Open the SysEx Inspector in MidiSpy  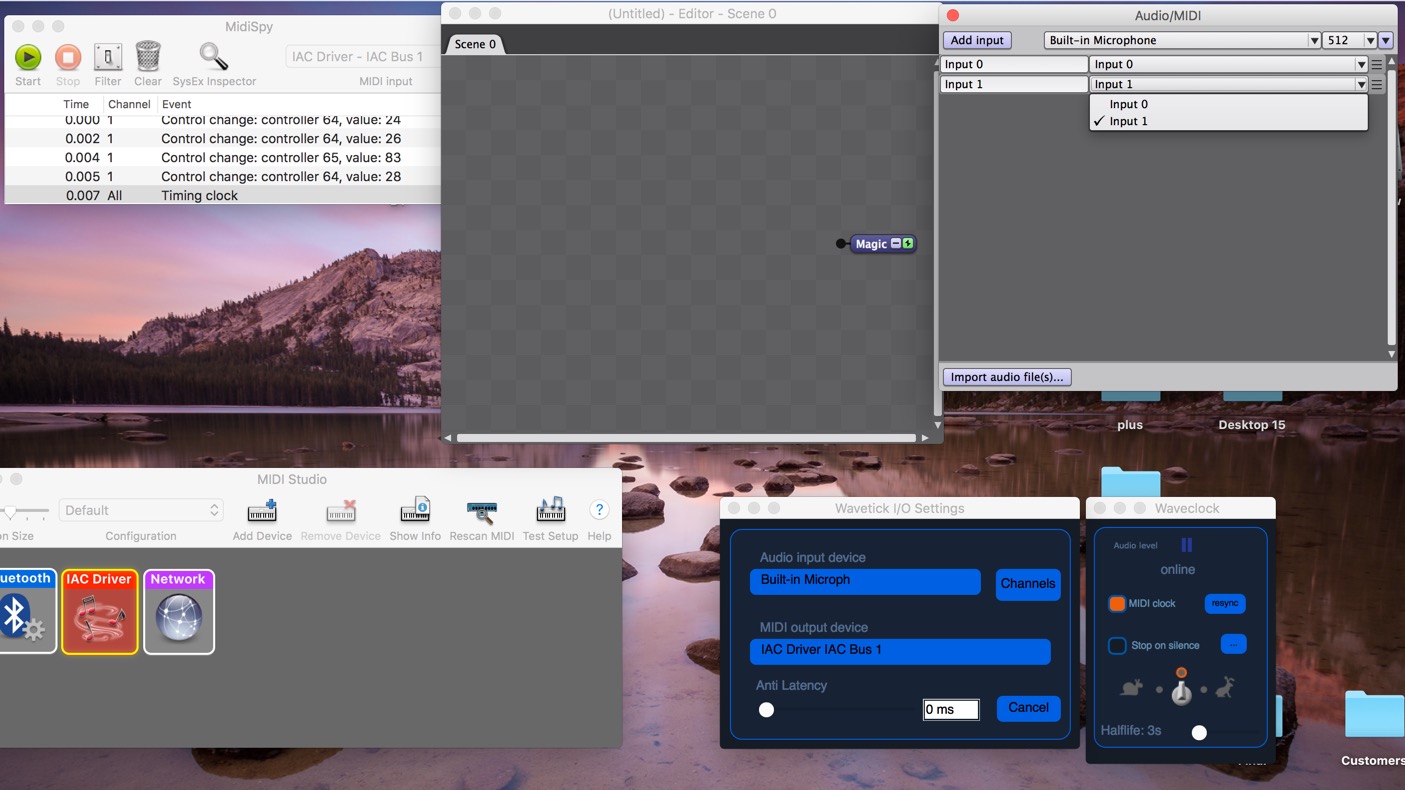tap(214, 56)
